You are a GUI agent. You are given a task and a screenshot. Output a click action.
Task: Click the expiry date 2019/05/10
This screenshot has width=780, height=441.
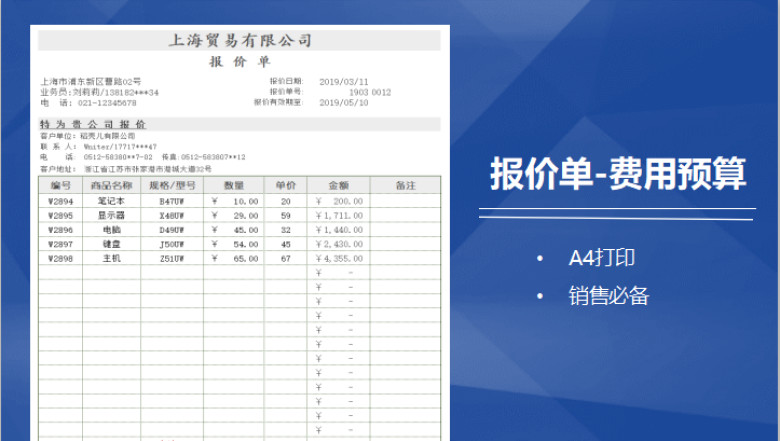click(x=344, y=103)
